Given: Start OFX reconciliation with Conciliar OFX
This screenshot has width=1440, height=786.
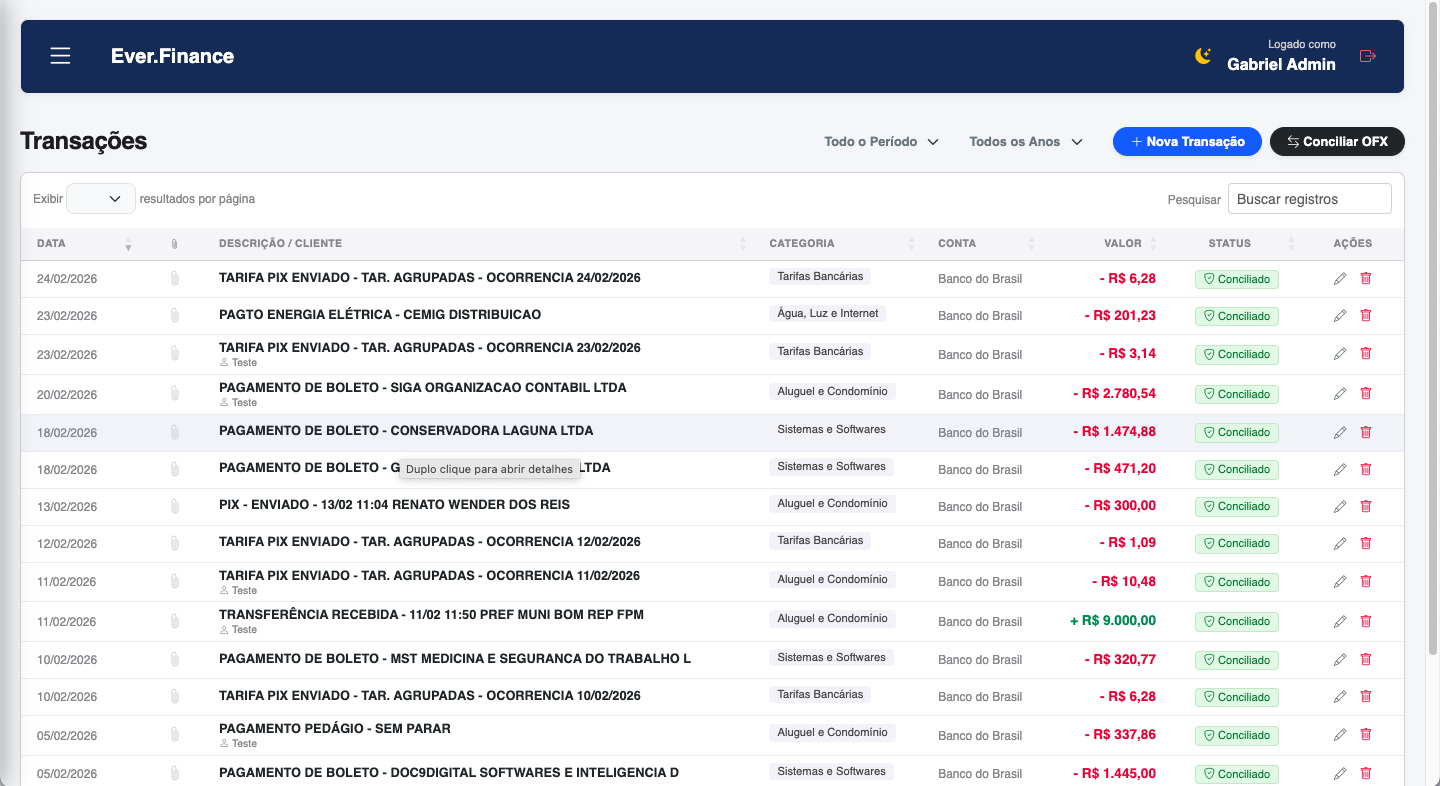Looking at the screenshot, I should click(1337, 141).
